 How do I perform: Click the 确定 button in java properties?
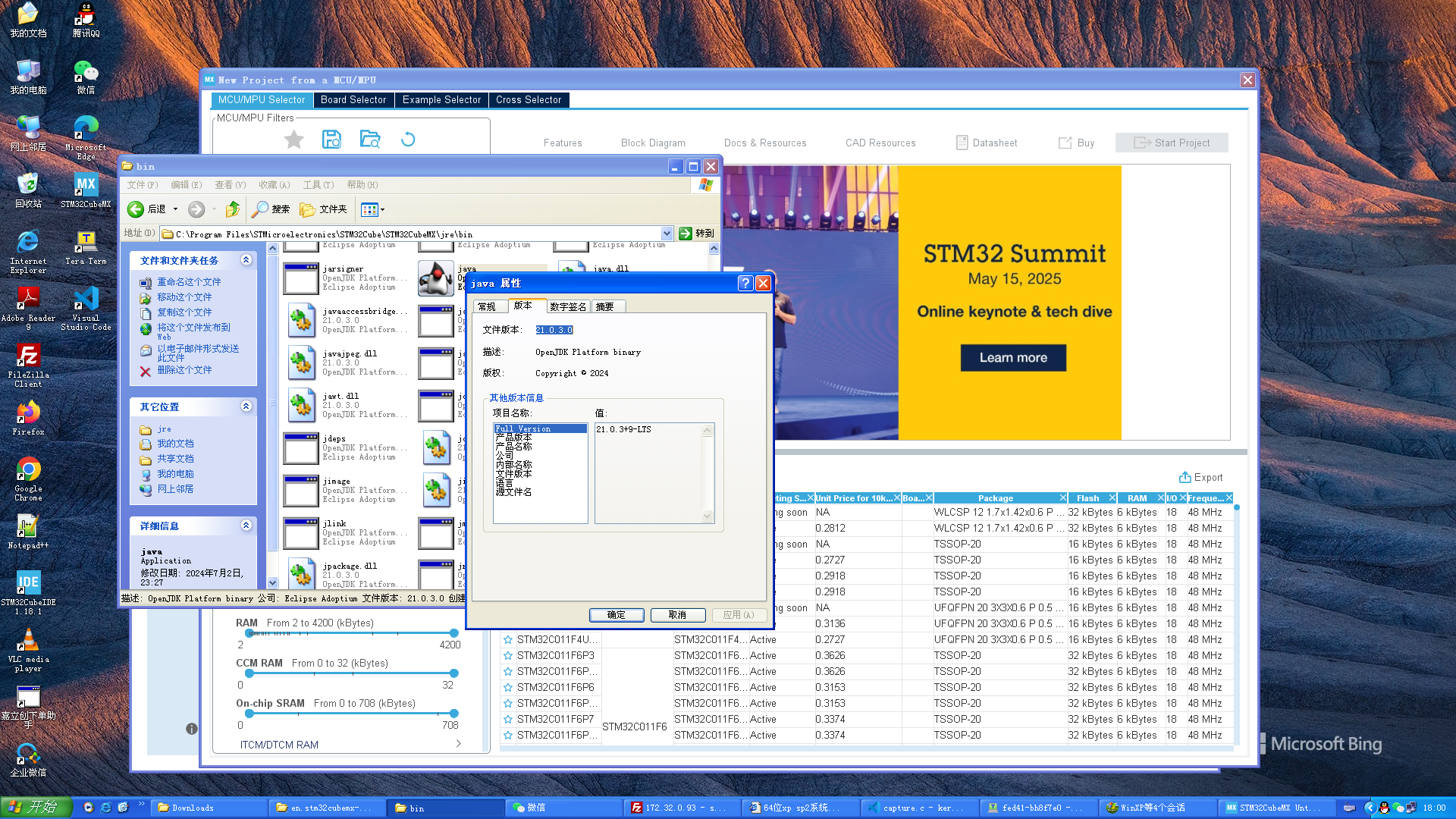coord(617,615)
